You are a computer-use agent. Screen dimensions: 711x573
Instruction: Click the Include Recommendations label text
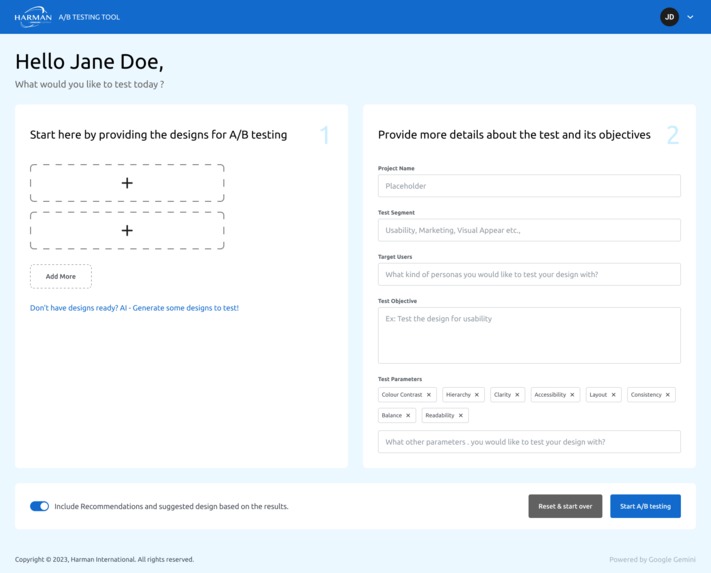(x=171, y=506)
